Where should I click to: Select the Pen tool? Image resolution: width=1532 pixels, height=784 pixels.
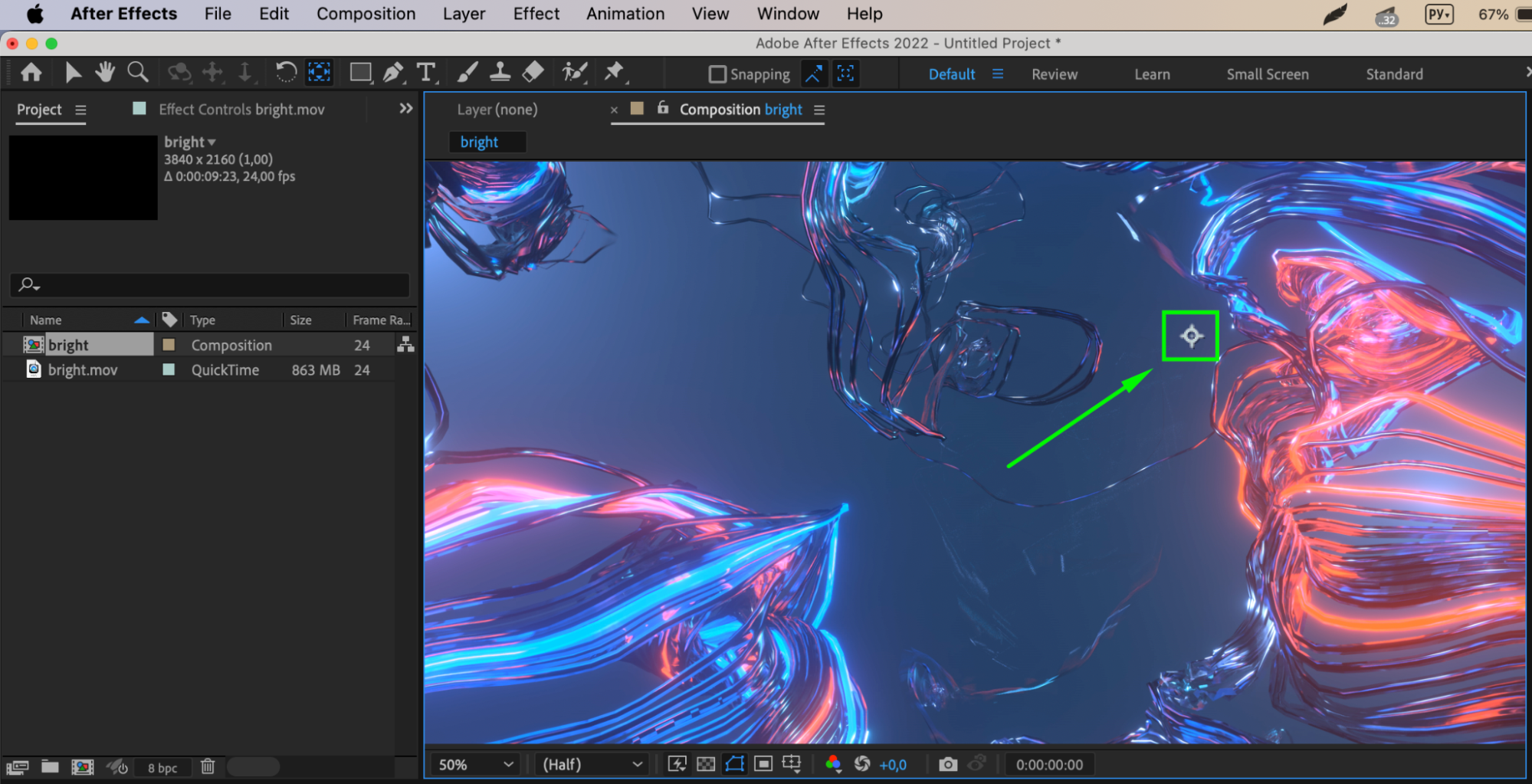pyautogui.click(x=393, y=73)
